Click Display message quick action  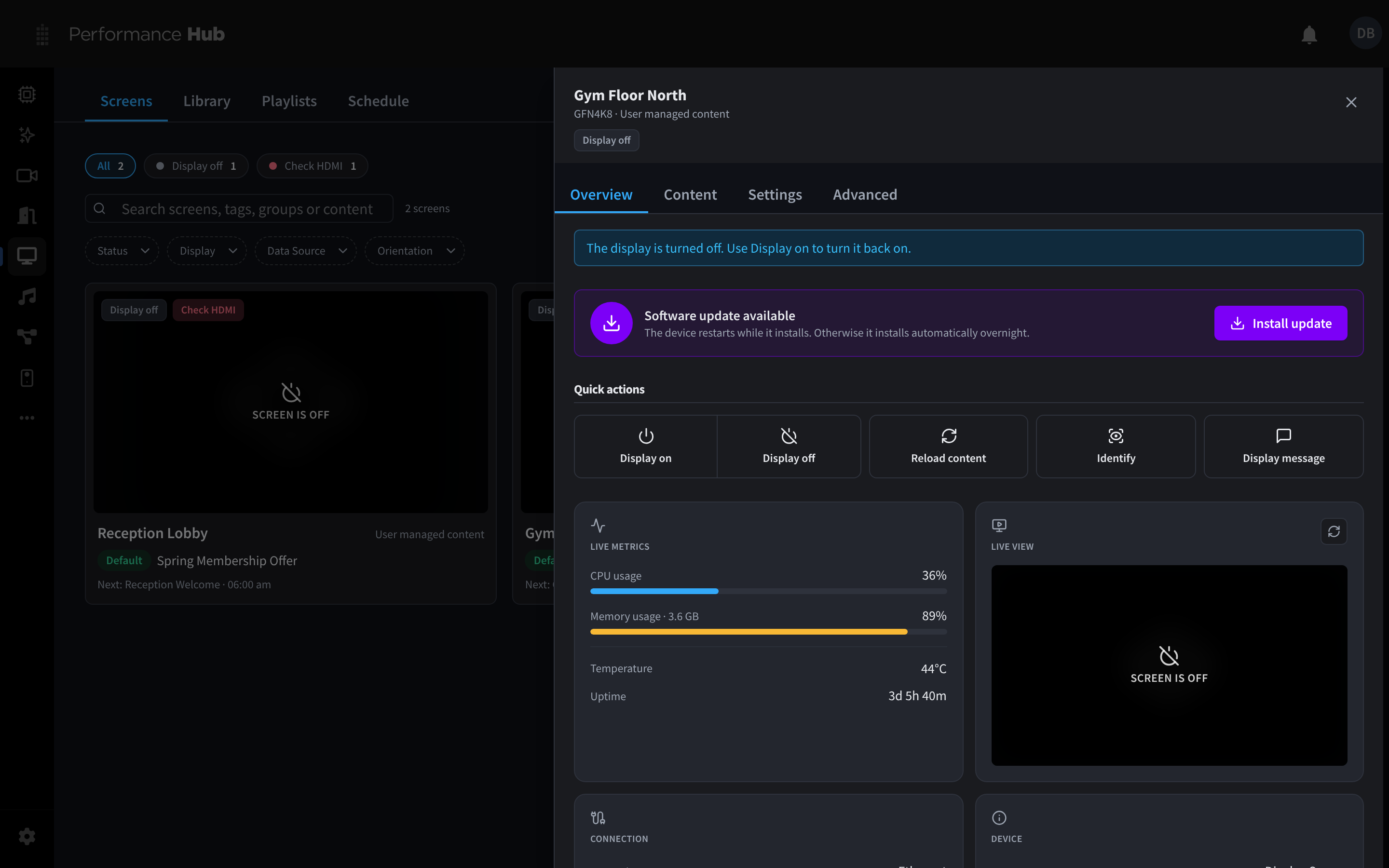1283,447
